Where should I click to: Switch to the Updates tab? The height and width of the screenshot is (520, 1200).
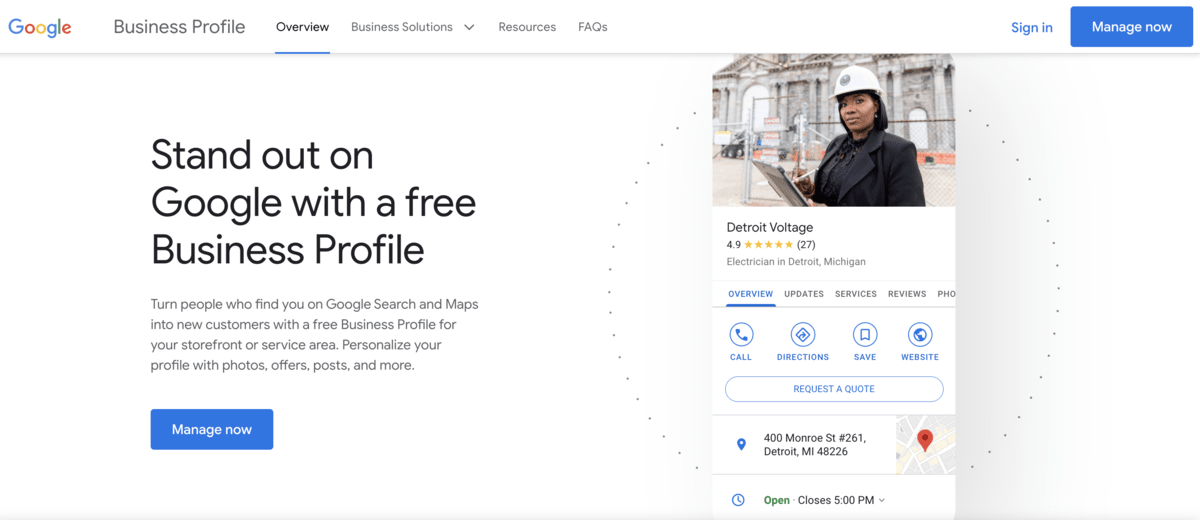(x=804, y=294)
